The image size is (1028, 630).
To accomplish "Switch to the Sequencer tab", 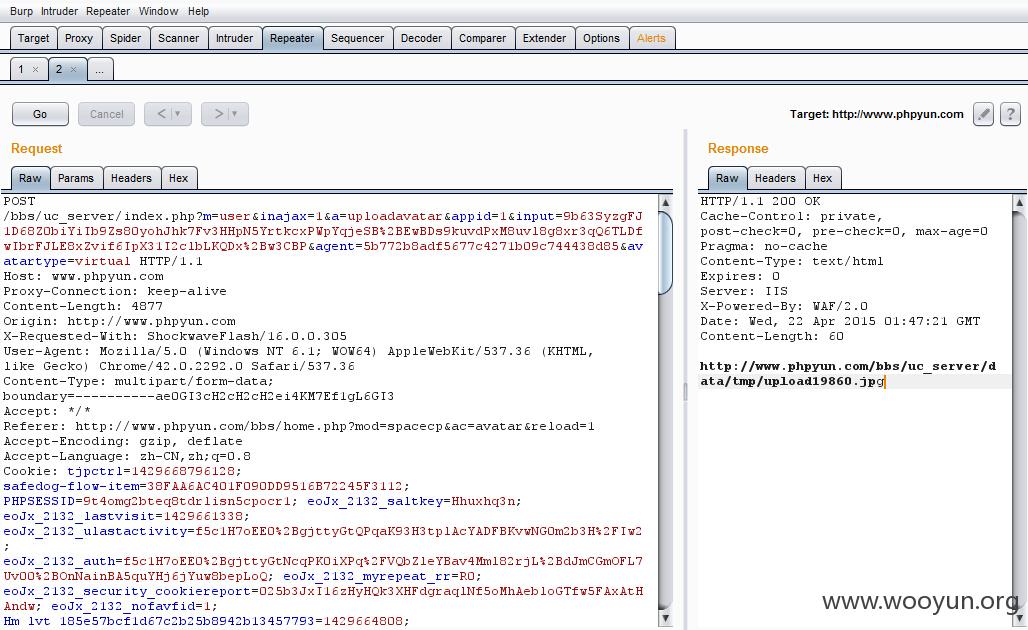I will point(357,38).
